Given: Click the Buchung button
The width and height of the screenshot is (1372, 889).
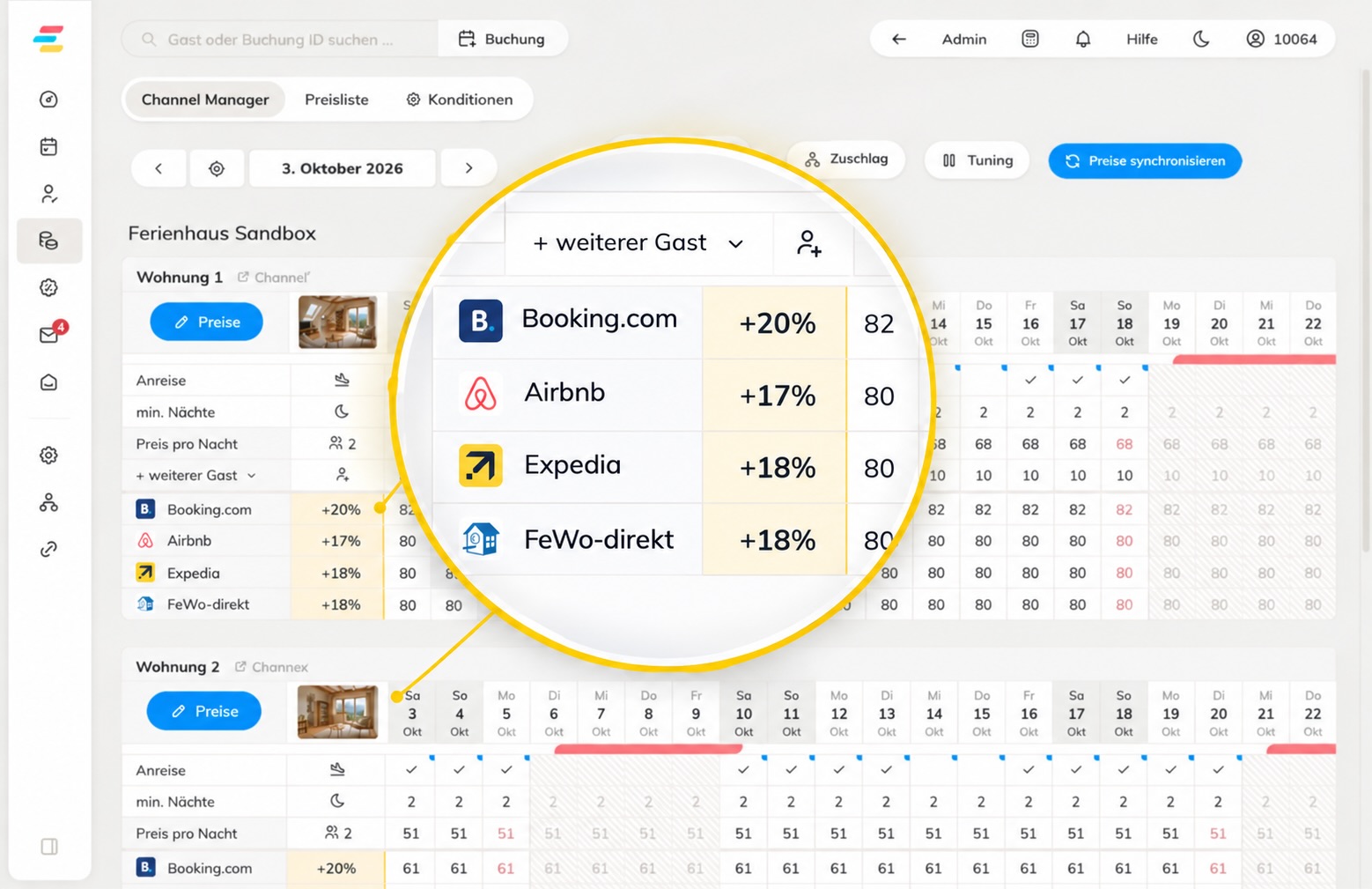Looking at the screenshot, I should [502, 39].
